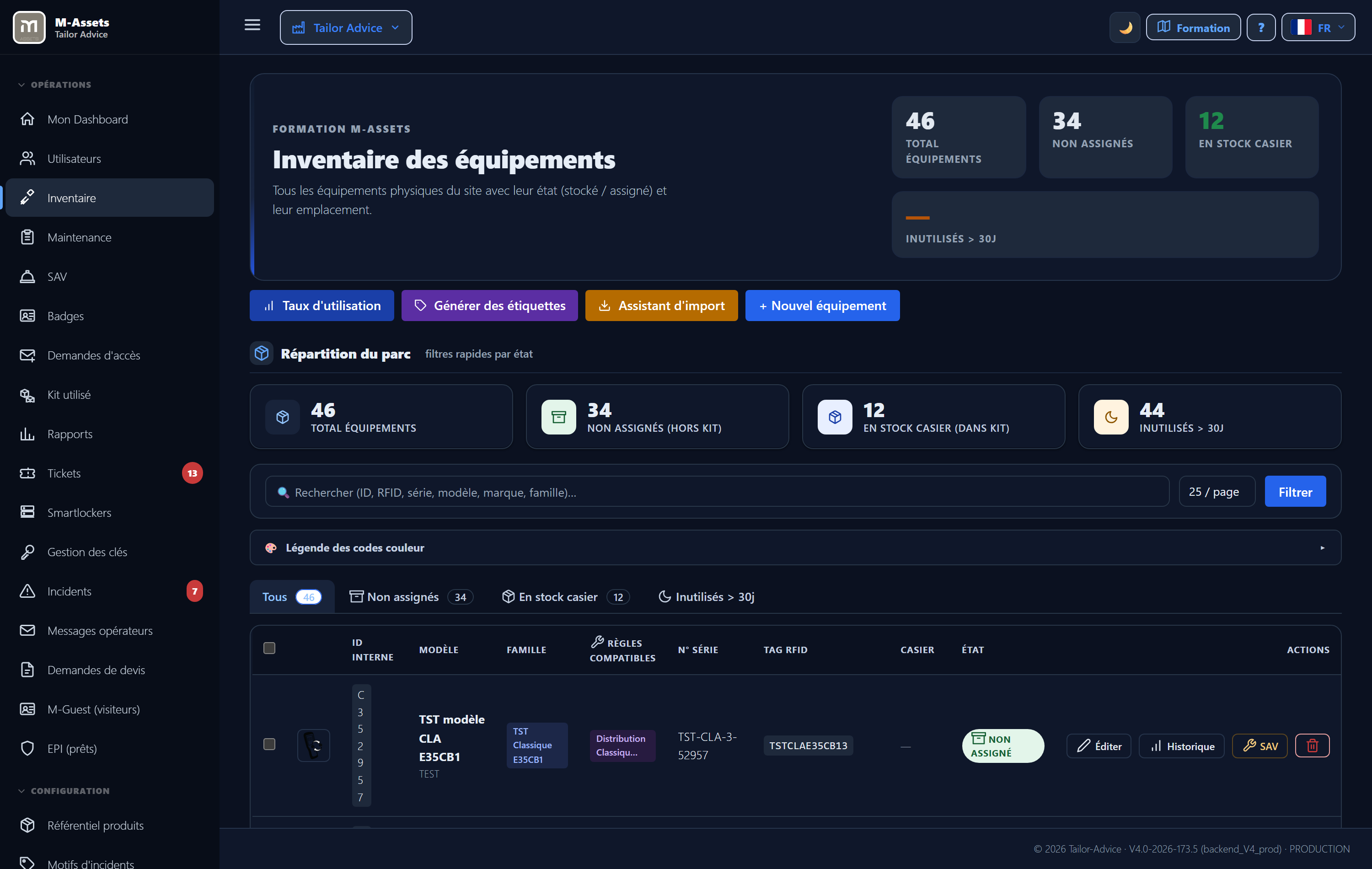The width and height of the screenshot is (1372, 869).
Task: Open Mon Dashboard home icon
Action: pos(27,119)
